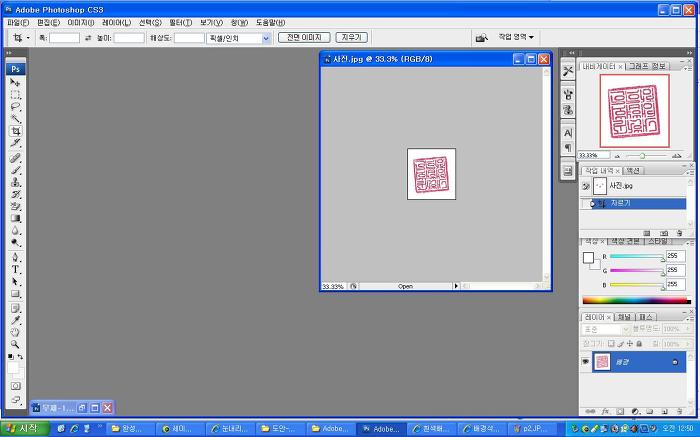Click the 전면 이미지 button
Viewport: 700px width, 437px height.
[303, 37]
